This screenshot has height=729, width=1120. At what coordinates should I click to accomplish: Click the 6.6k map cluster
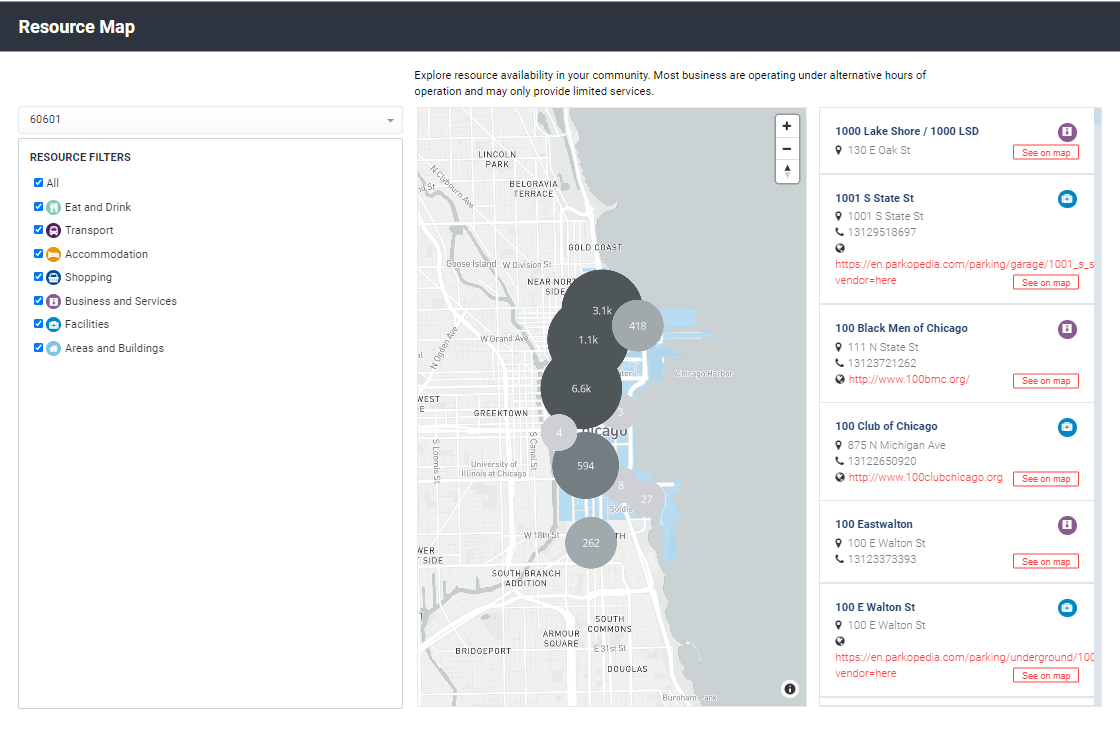[x=581, y=388]
